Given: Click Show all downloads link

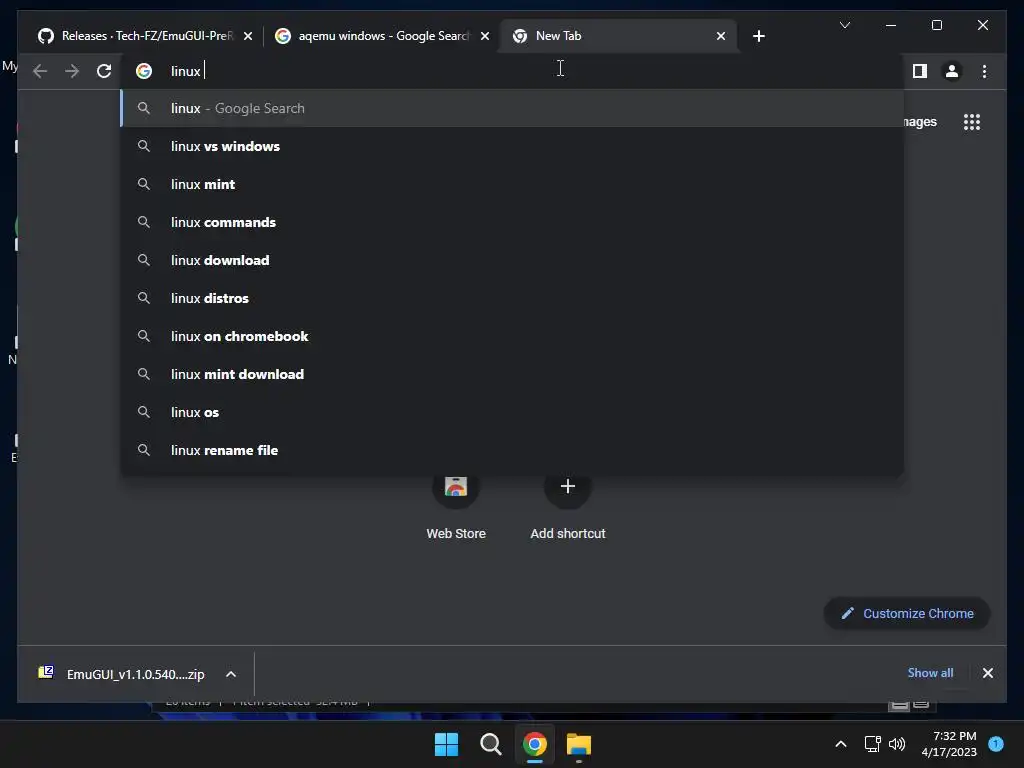Looking at the screenshot, I should point(930,673).
